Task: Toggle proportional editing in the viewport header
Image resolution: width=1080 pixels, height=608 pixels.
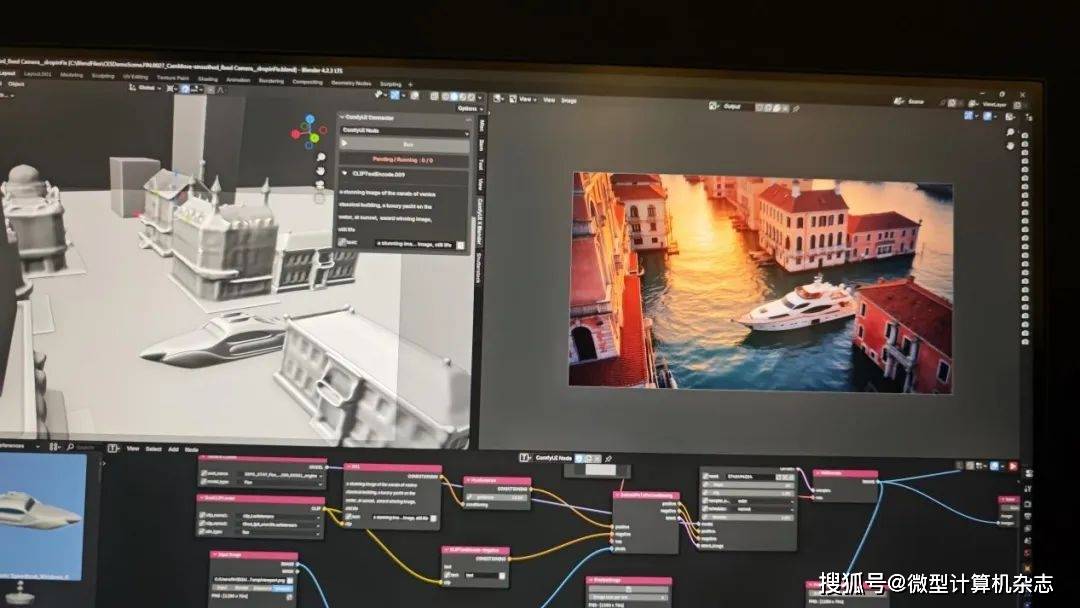Action: click(211, 90)
